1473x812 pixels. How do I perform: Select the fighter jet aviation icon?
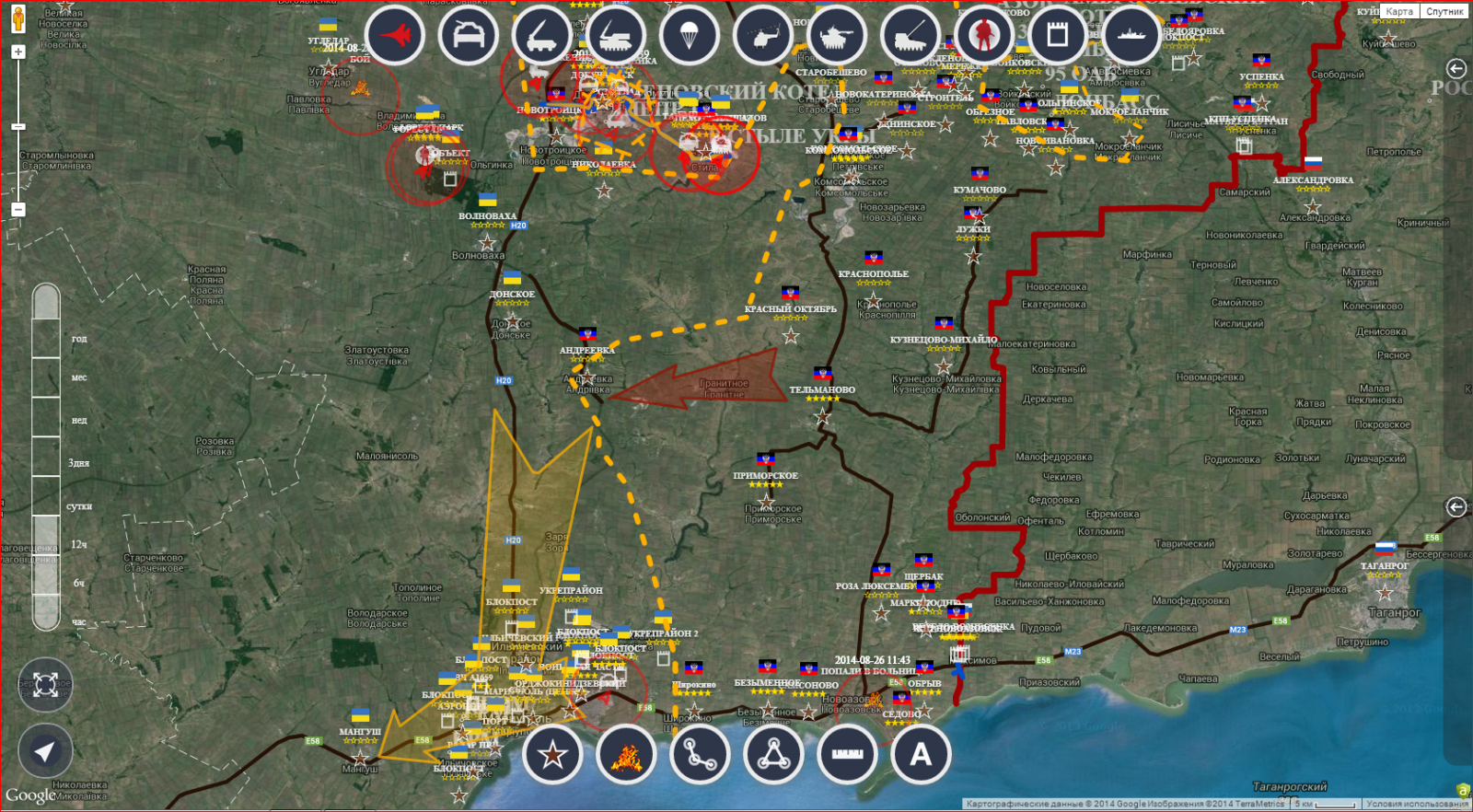click(x=394, y=35)
